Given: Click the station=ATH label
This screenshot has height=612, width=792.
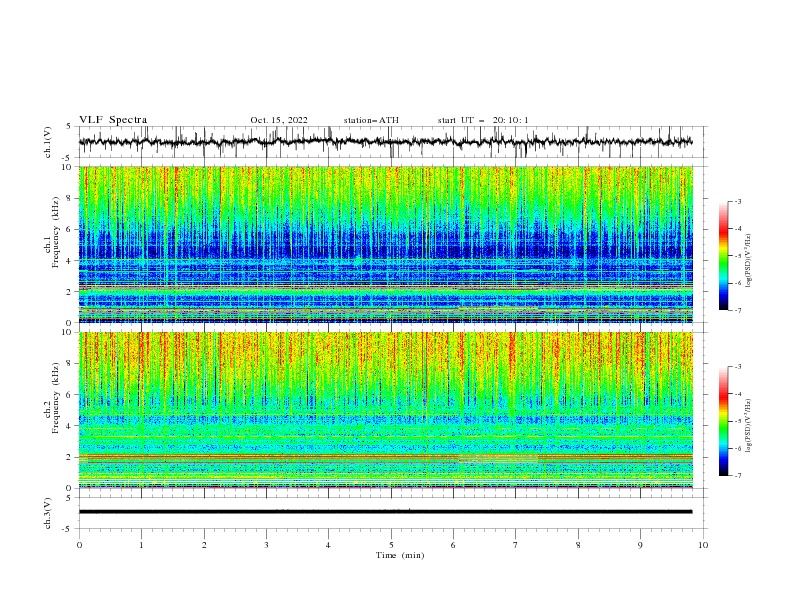Looking at the screenshot, I should click(371, 120).
